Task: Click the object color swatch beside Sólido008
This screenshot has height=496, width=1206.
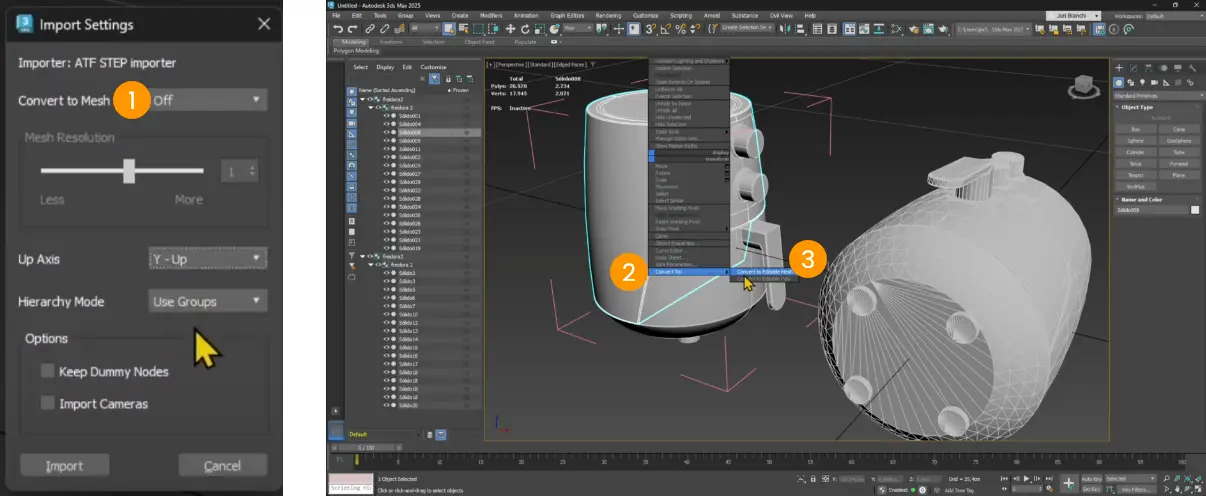Action: pyautogui.click(x=1195, y=210)
